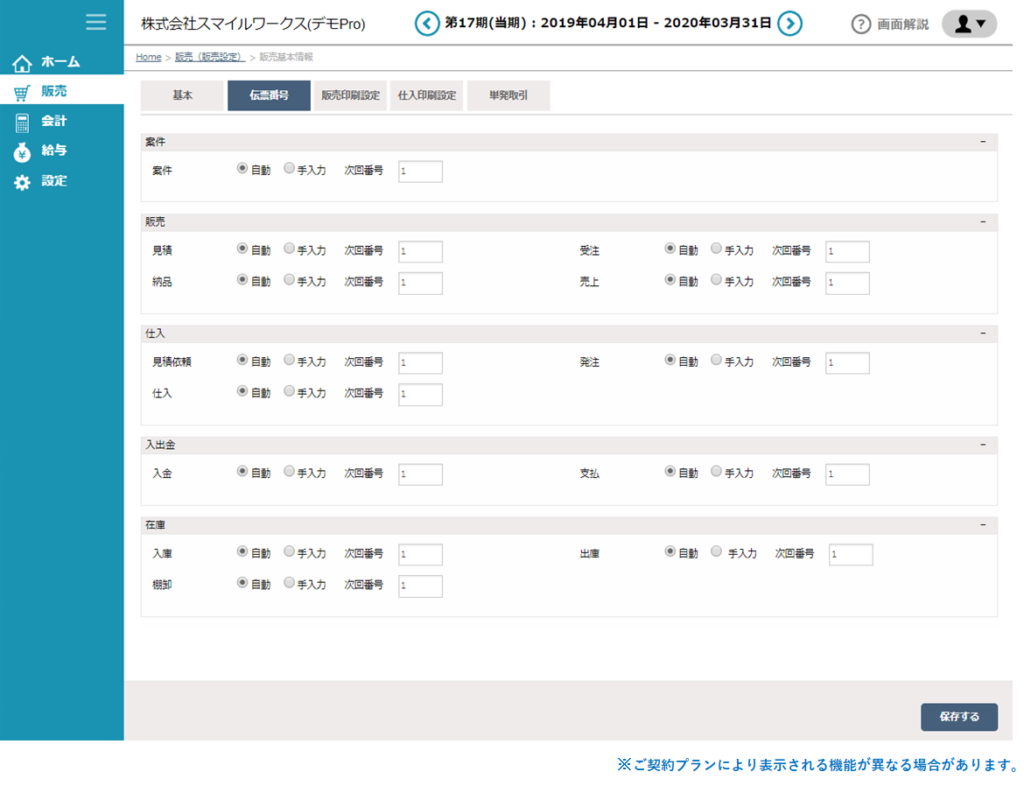
Task: Click the 受注 次回番号 input field
Action: [848, 252]
